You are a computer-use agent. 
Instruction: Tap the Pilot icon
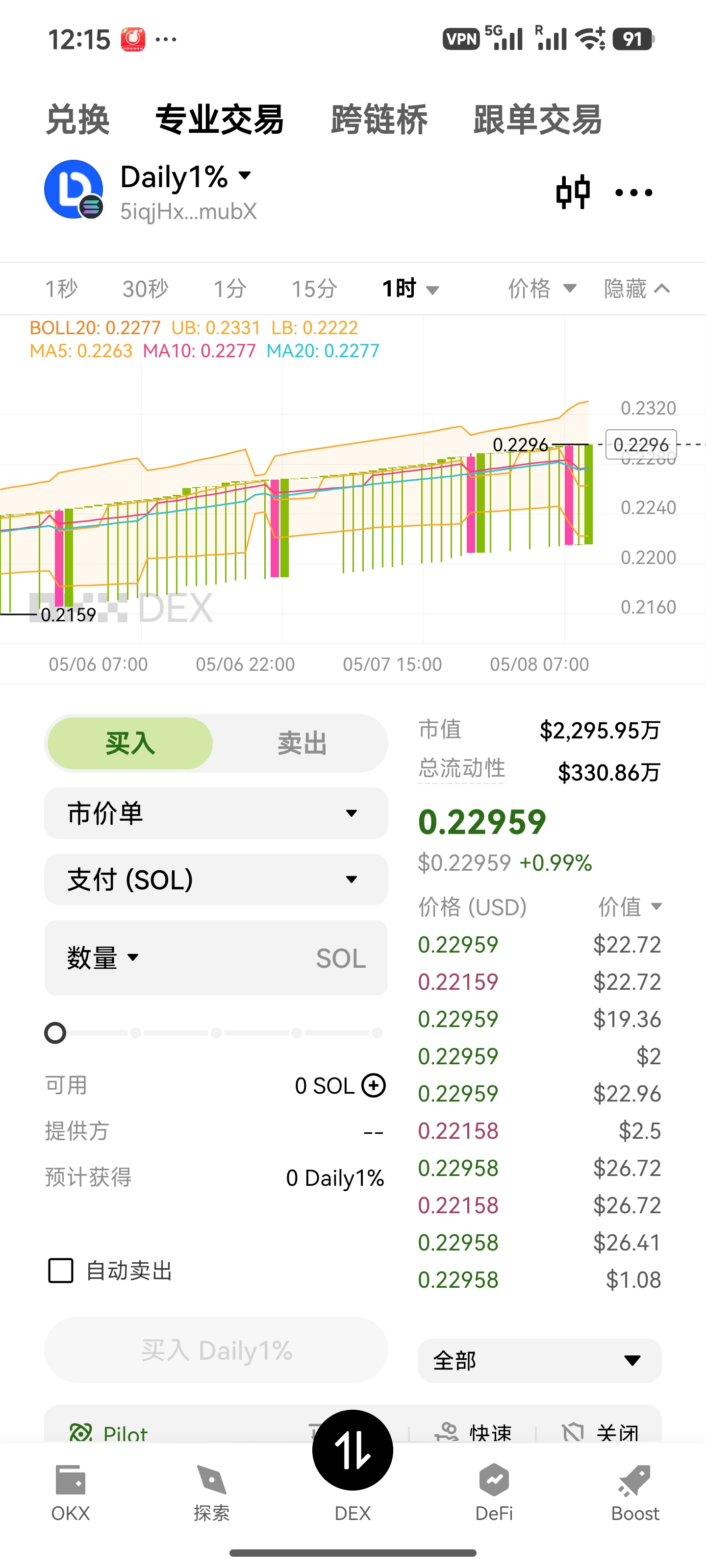80,1432
